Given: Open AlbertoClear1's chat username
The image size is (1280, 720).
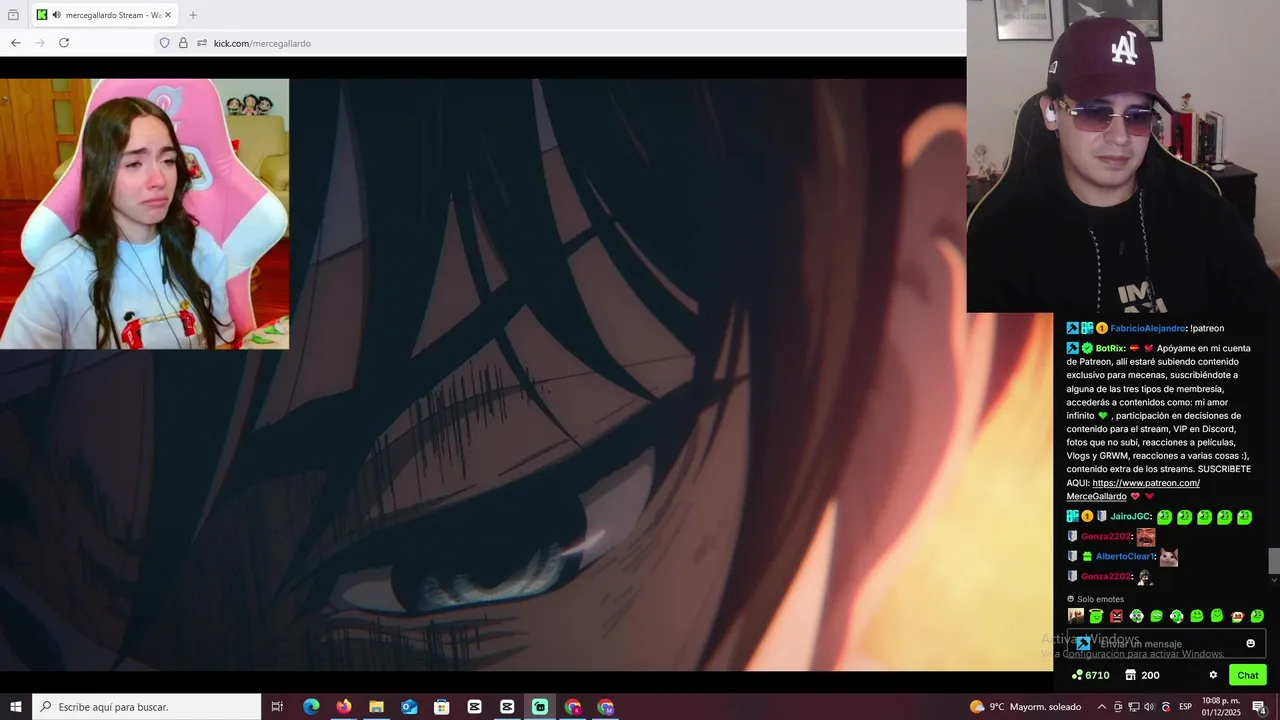Looking at the screenshot, I should (1125, 557).
